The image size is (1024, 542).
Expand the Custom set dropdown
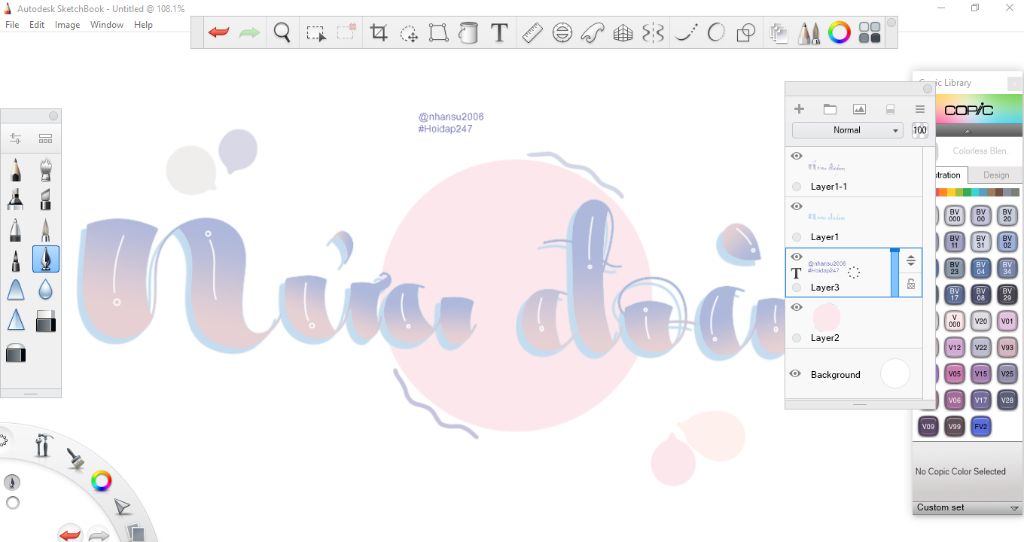[x=967, y=507]
